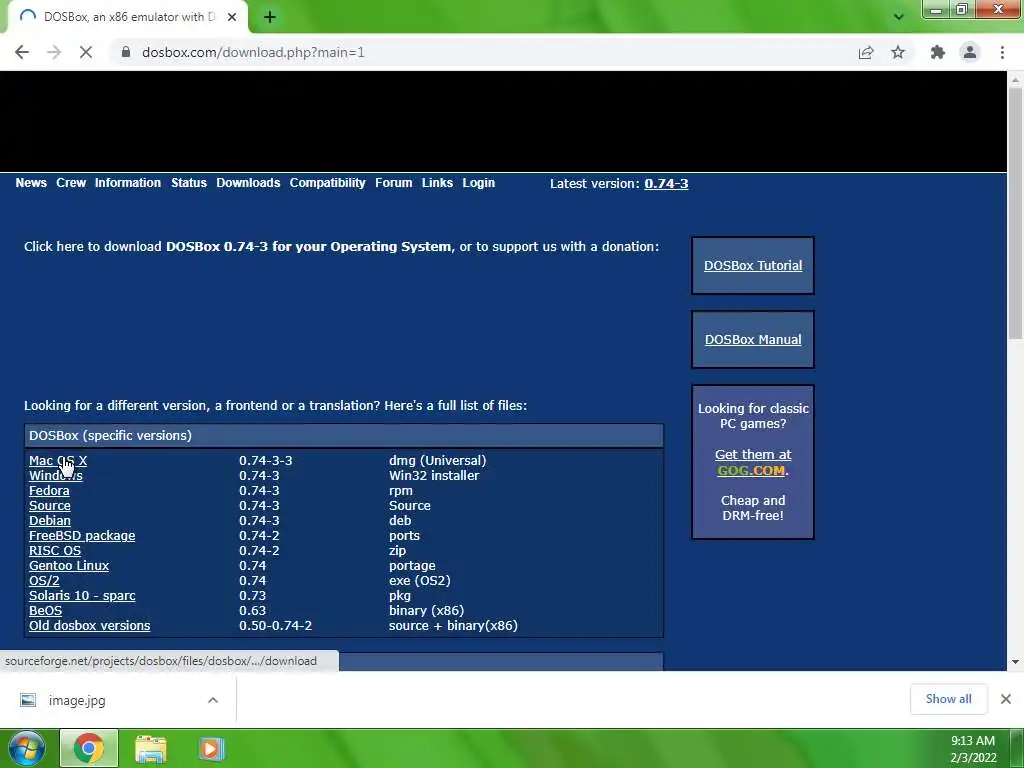Open the DOSBox Tutorial link
Image resolution: width=1024 pixels, height=768 pixels.
click(x=753, y=265)
